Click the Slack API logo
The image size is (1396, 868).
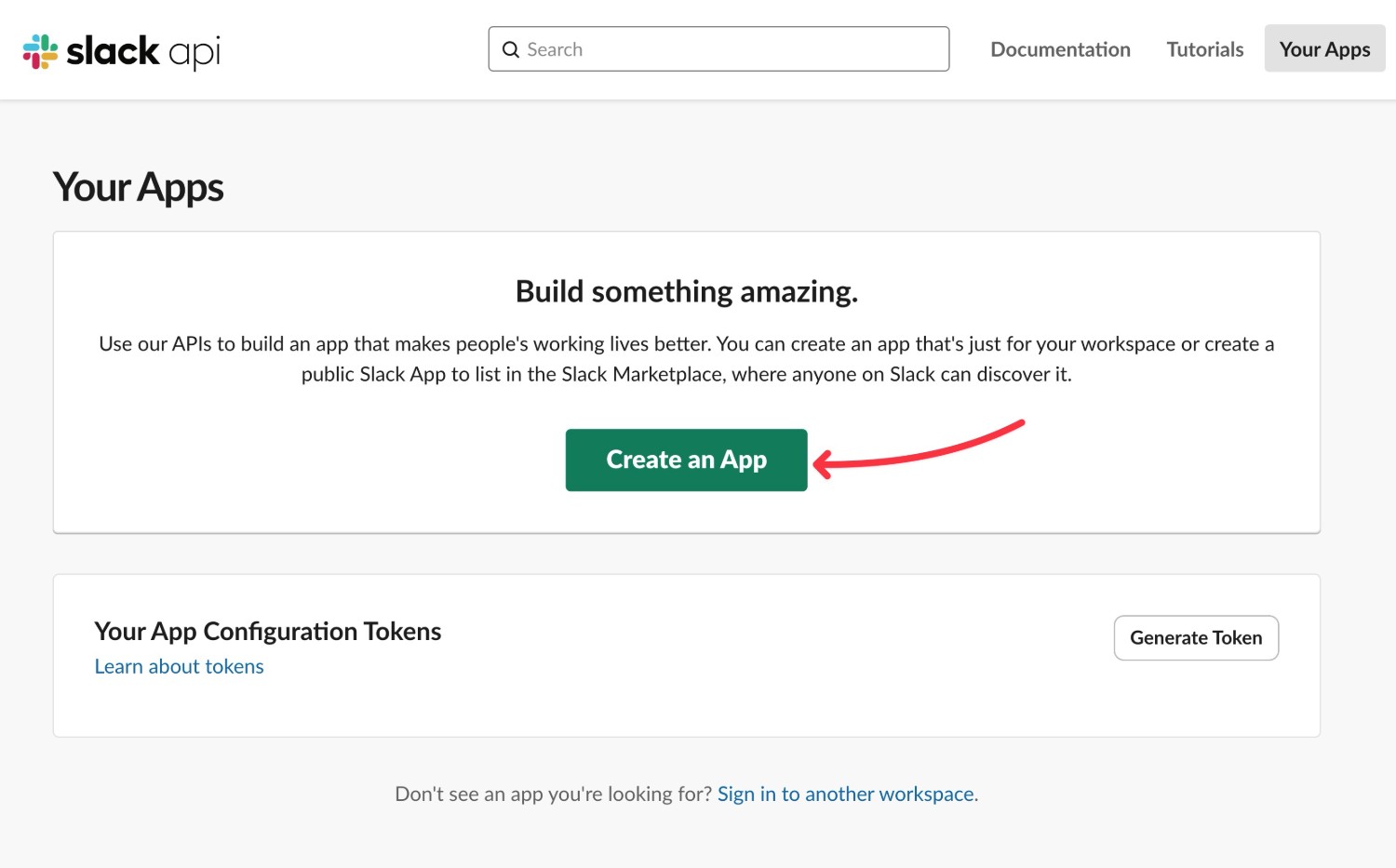point(122,51)
